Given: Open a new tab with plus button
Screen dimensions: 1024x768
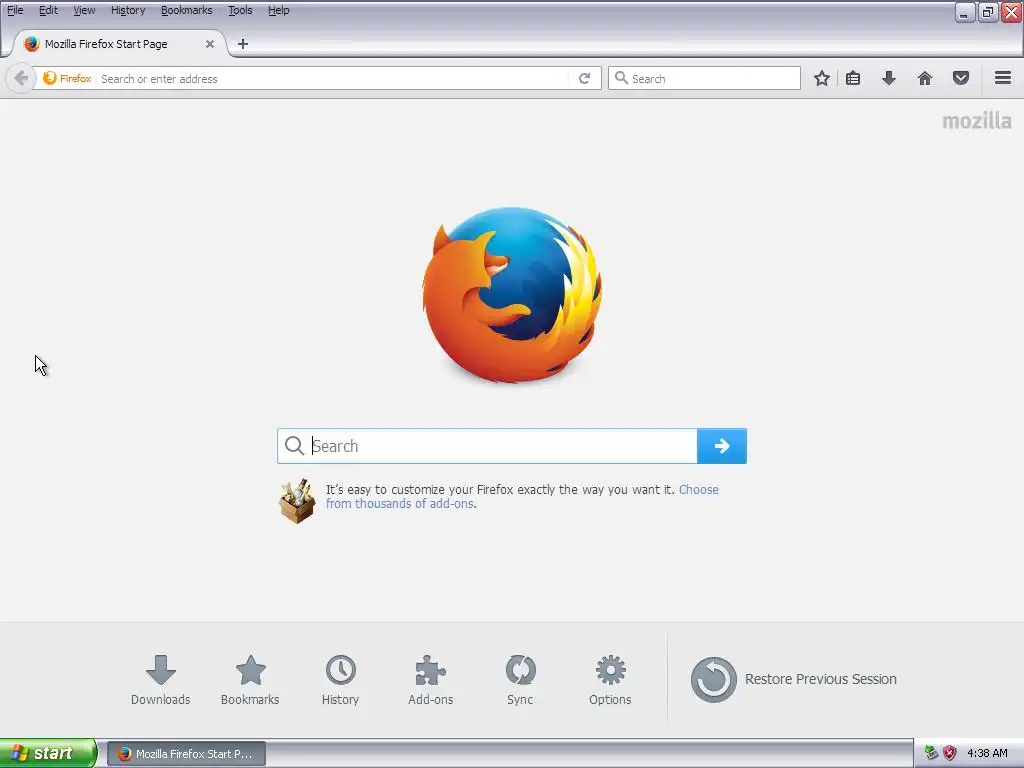Looking at the screenshot, I should pyautogui.click(x=242, y=44).
